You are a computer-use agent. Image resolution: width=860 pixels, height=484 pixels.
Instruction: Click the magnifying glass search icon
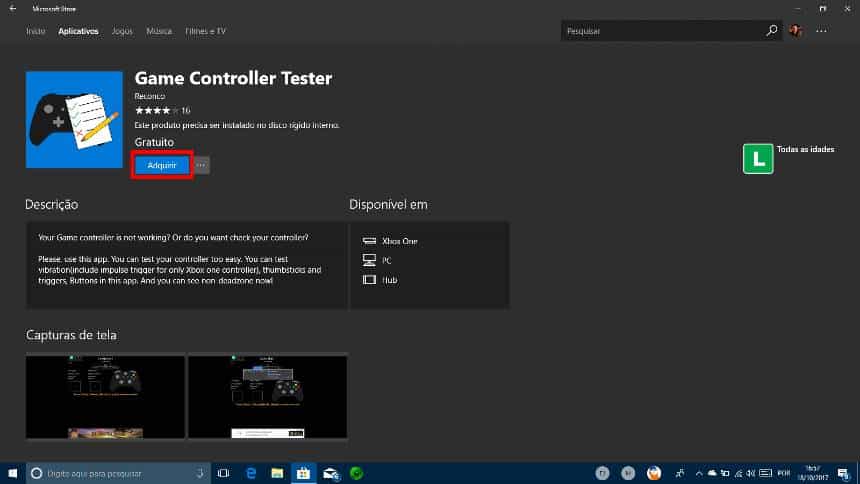pyautogui.click(x=772, y=31)
